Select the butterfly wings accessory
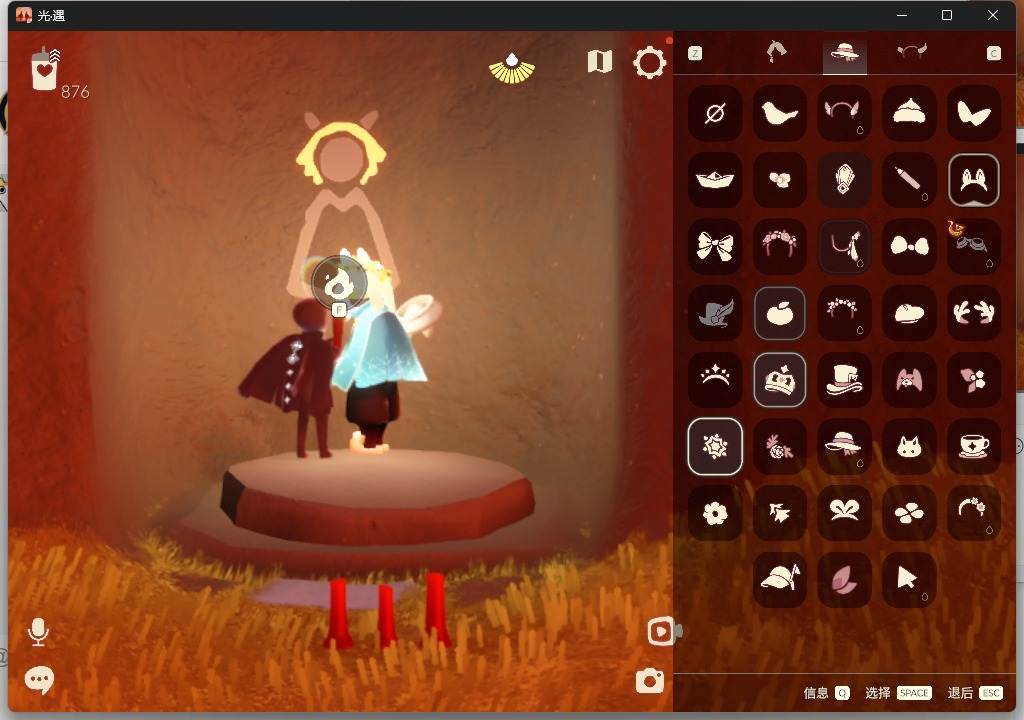Image resolution: width=1024 pixels, height=720 pixels. coord(974,114)
